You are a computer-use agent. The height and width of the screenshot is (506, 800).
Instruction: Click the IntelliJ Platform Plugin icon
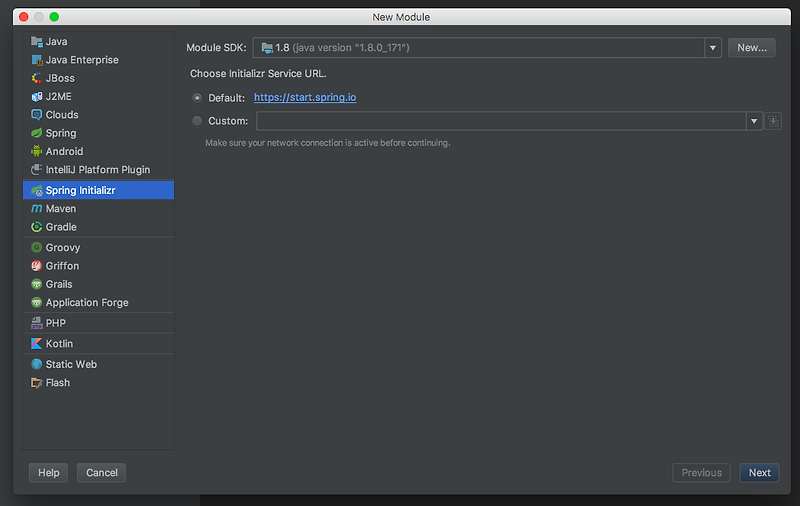[37, 170]
